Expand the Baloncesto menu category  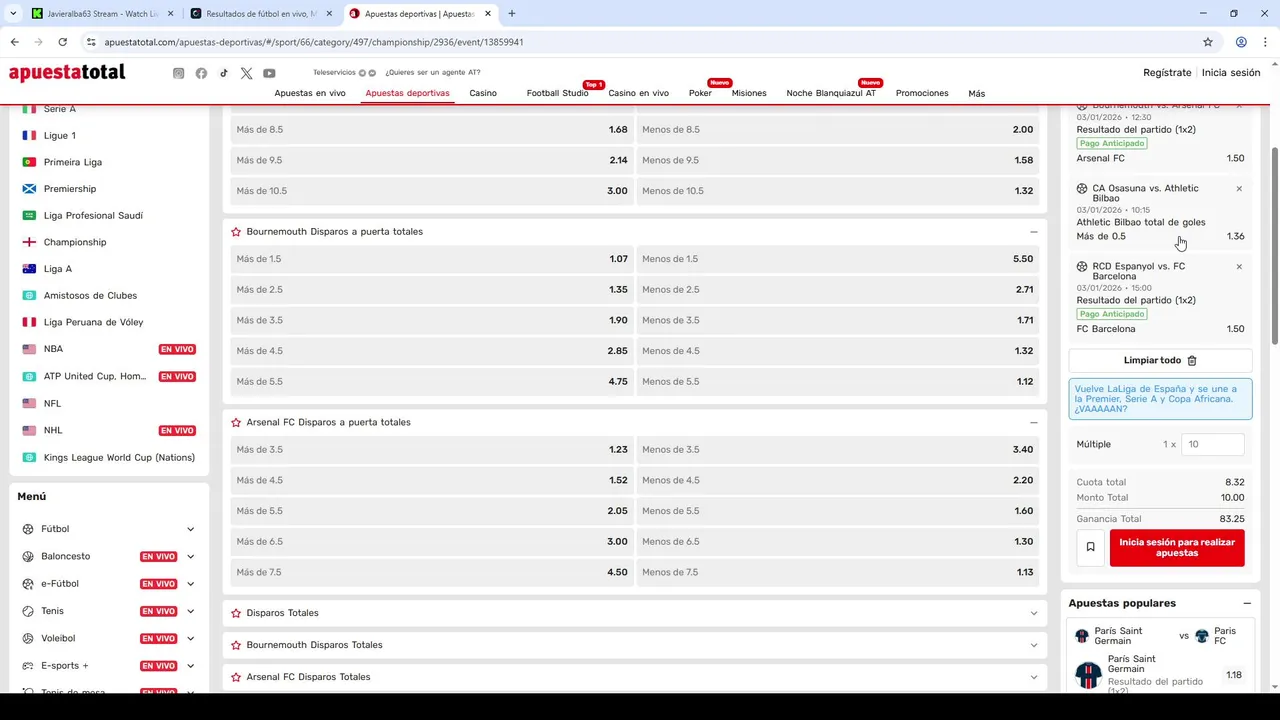[190, 557]
